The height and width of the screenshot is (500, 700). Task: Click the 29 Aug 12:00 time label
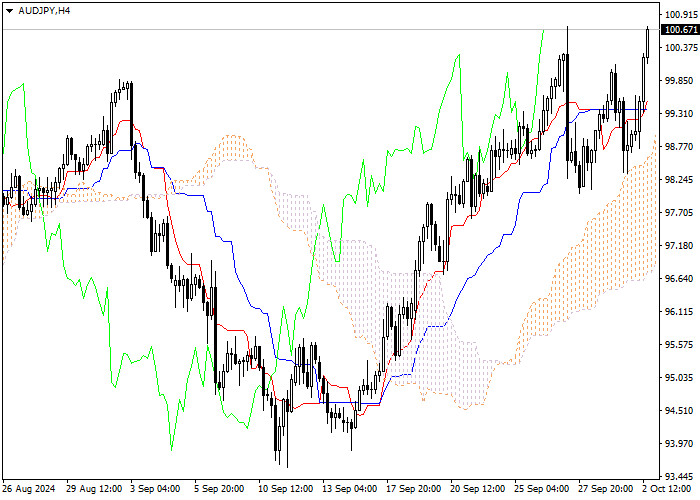click(94, 489)
